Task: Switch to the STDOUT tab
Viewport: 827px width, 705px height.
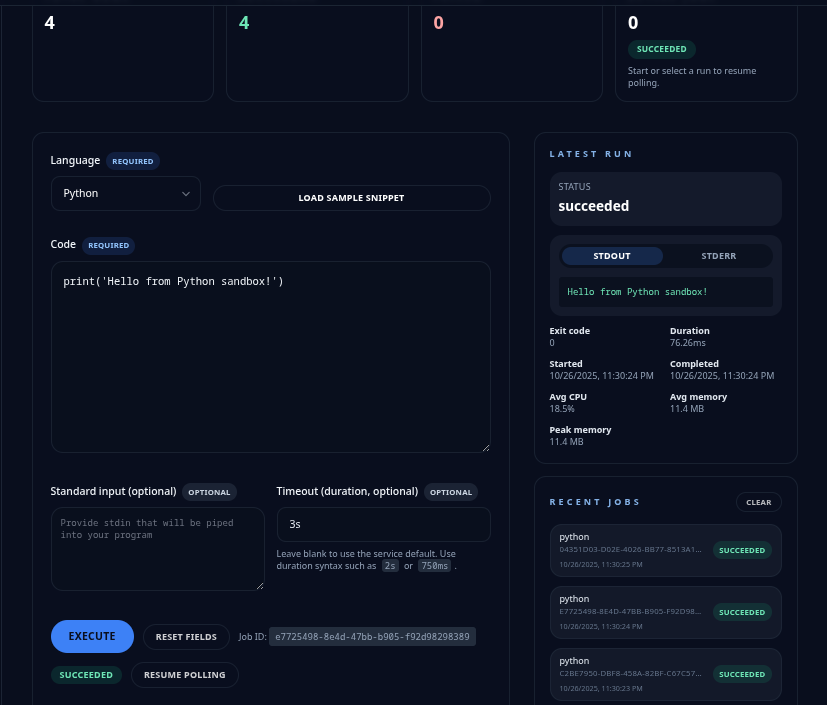Action: (x=611, y=255)
